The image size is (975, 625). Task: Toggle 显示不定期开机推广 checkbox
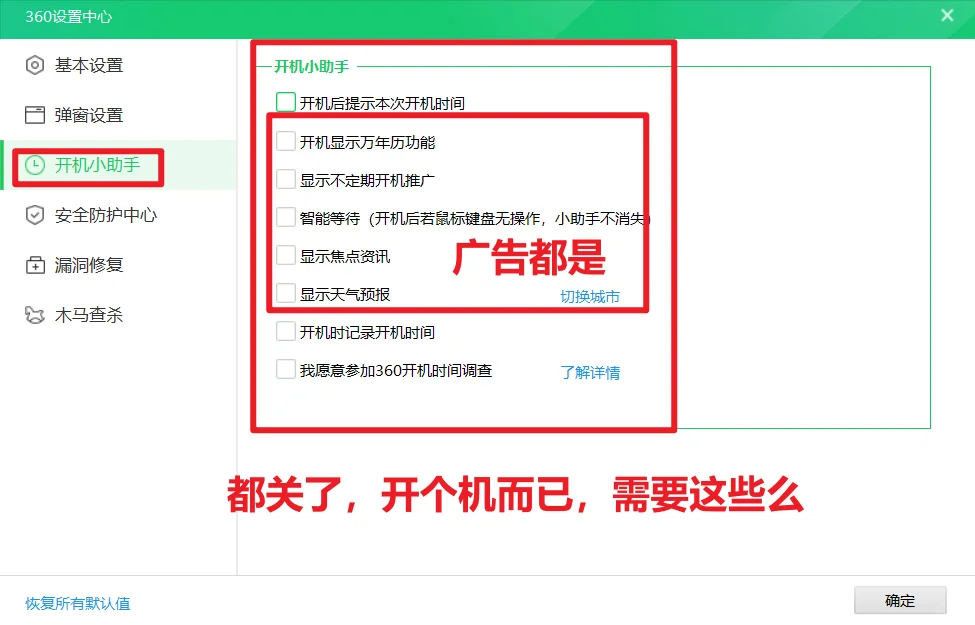[285, 179]
